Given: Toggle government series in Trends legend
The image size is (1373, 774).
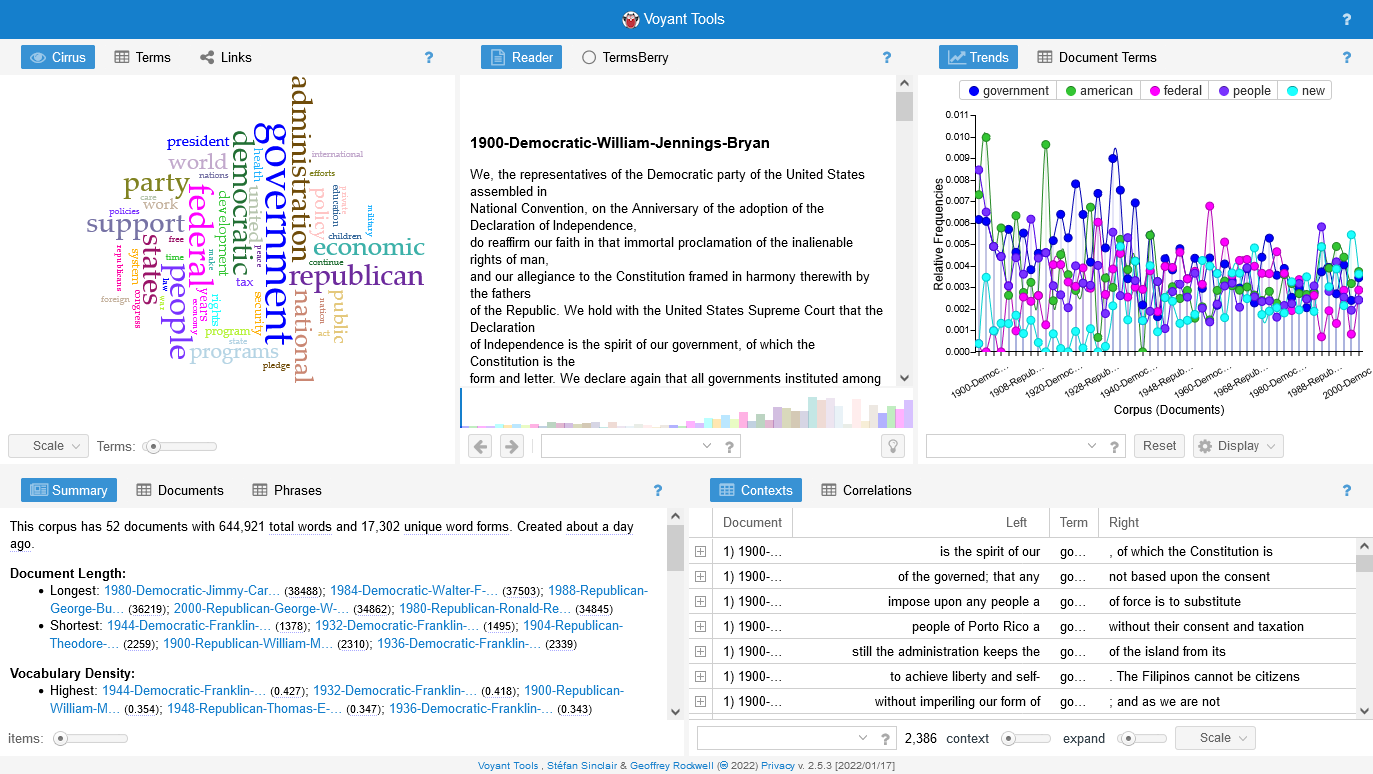Looking at the screenshot, I should 1008,90.
